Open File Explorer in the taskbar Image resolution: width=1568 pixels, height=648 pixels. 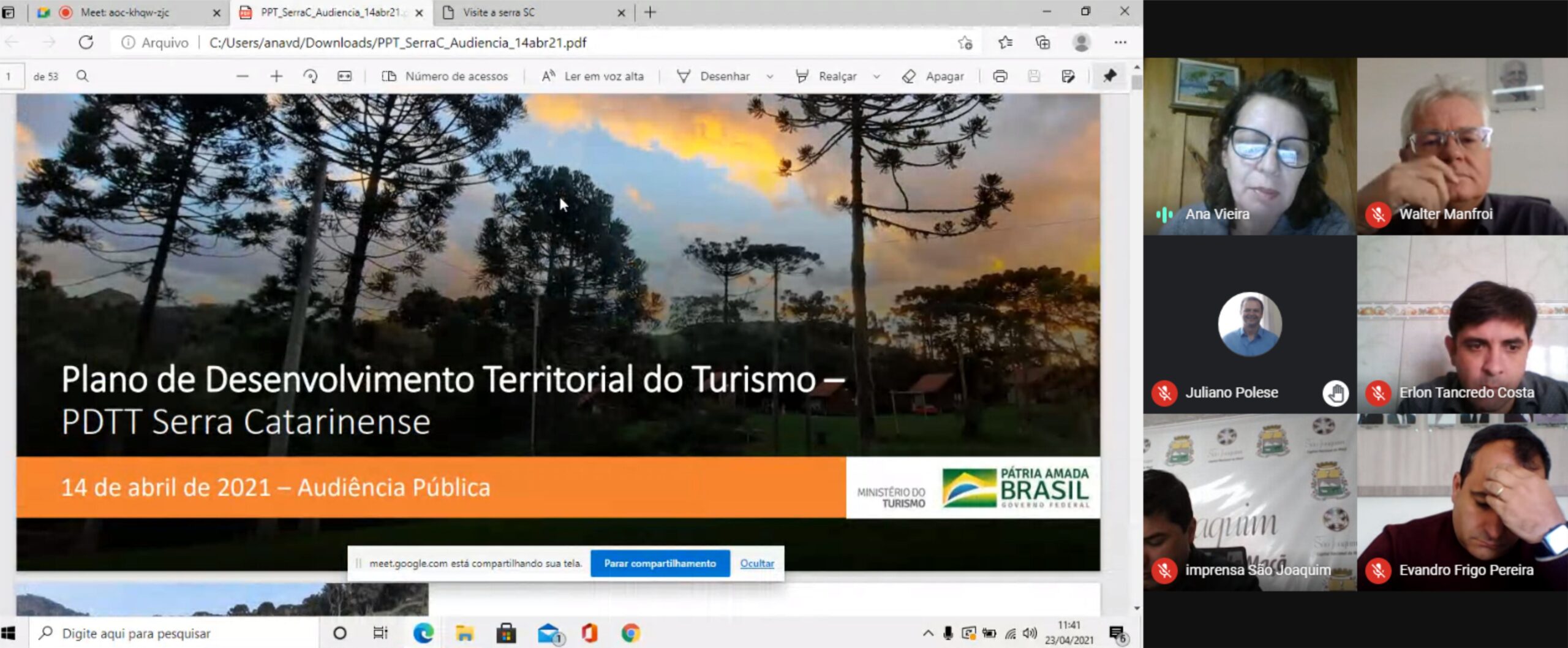coord(464,633)
